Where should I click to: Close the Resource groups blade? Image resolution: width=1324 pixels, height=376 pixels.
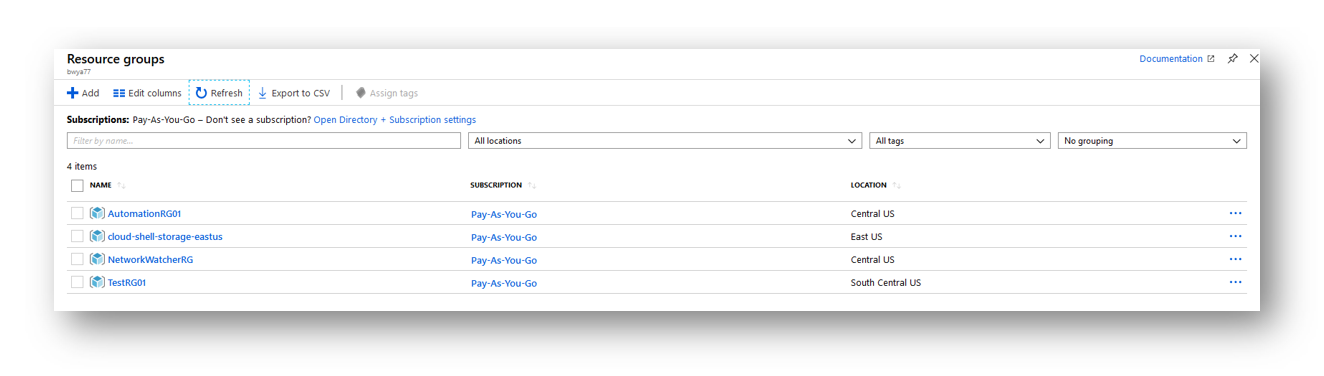[1254, 59]
